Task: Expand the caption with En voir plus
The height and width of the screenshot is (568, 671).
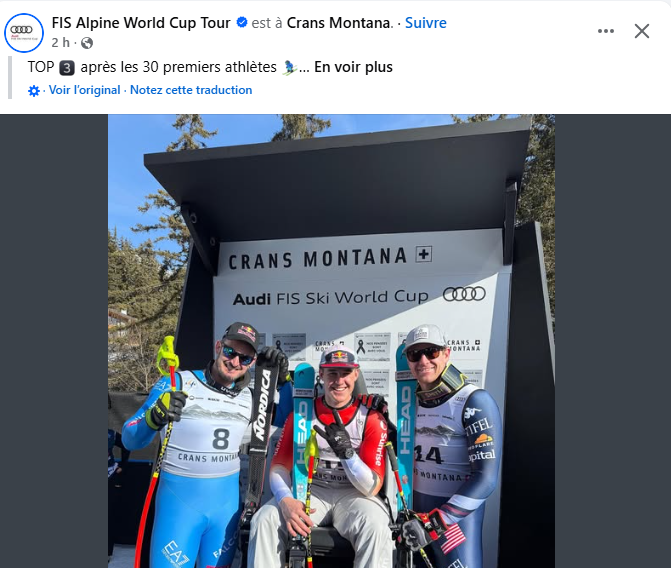Action: pyautogui.click(x=353, y=67)
